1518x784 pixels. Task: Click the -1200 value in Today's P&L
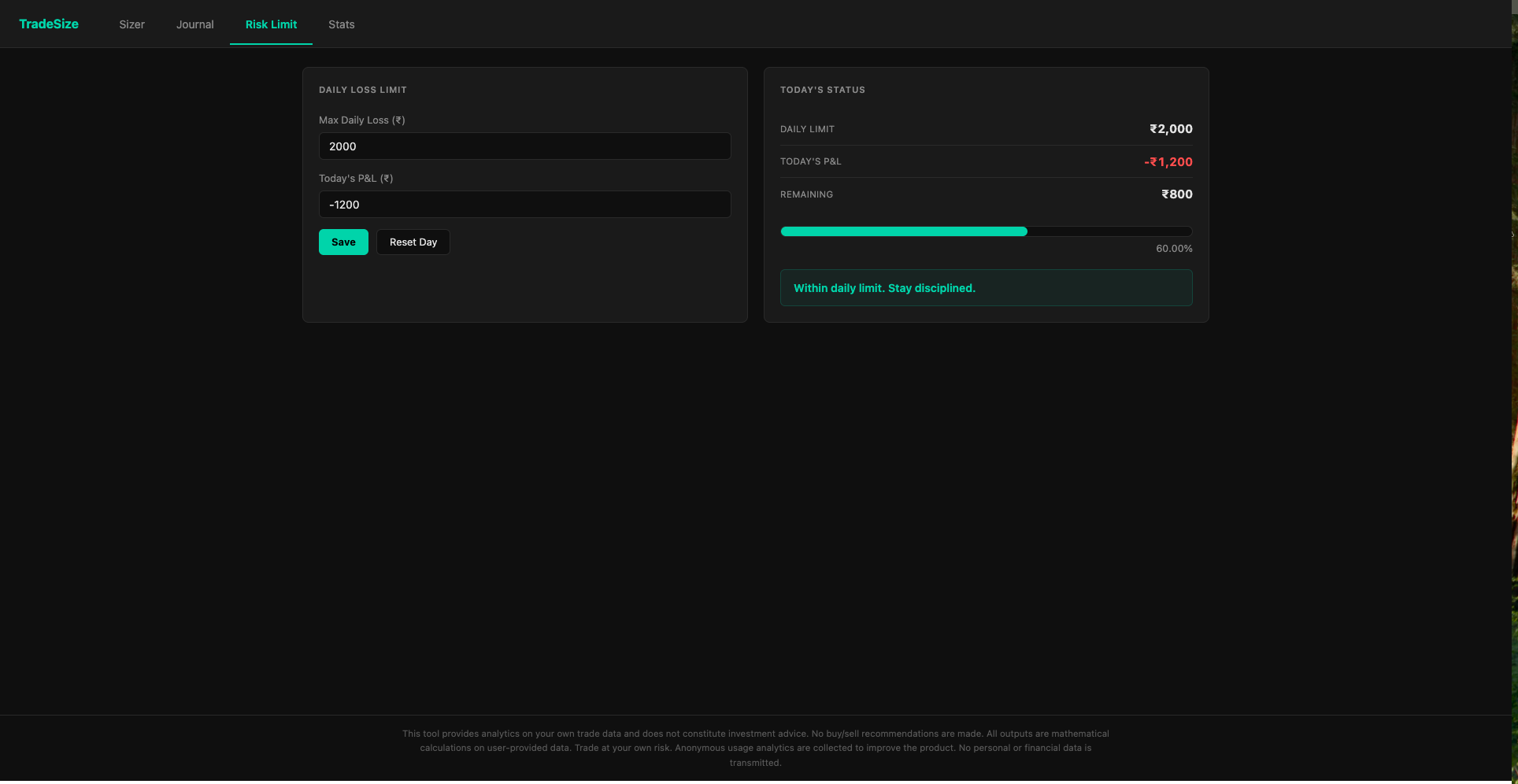(x=344, y=204)
